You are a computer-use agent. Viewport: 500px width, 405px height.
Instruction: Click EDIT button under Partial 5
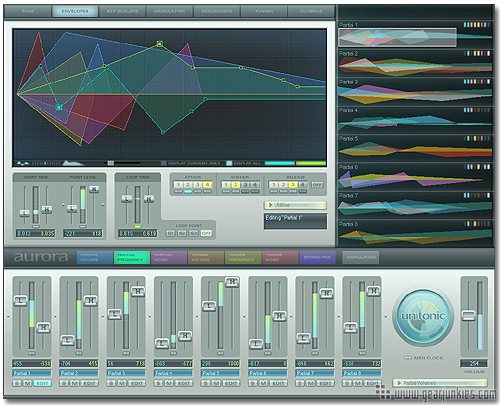click(x=231, y=383)
